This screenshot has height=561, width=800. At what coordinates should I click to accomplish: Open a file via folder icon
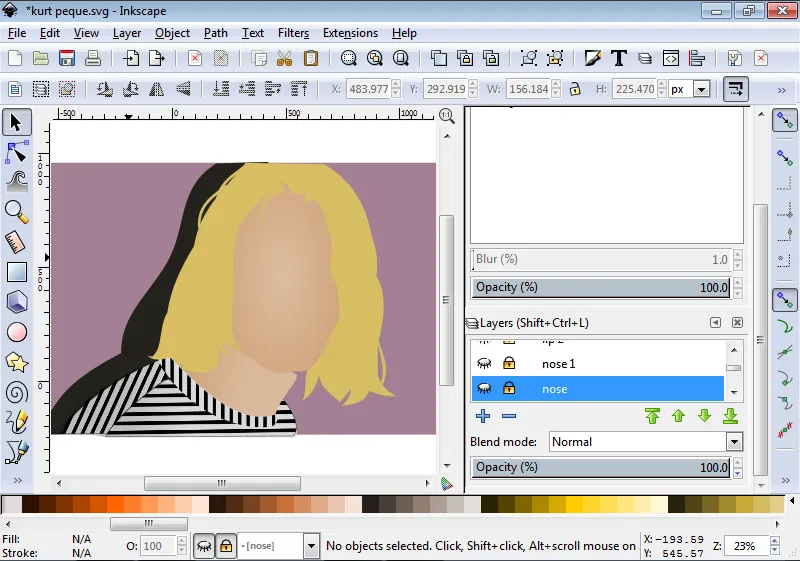pos(41,58)
